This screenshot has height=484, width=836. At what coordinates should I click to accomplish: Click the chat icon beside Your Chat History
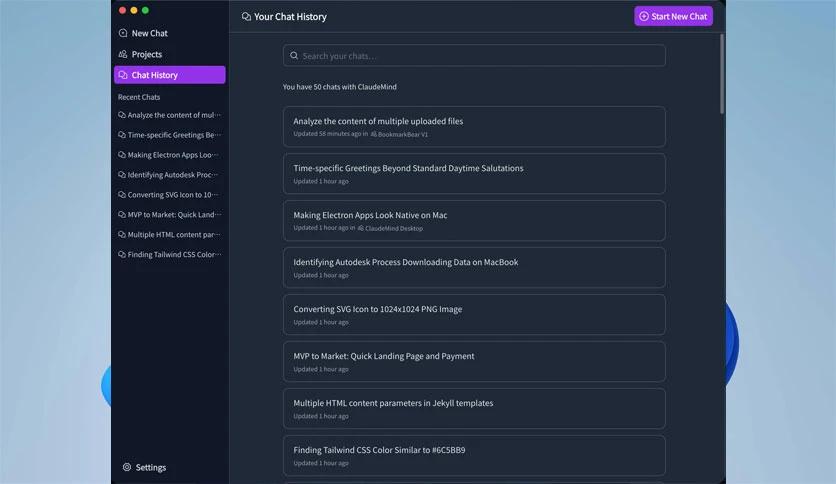246,17
